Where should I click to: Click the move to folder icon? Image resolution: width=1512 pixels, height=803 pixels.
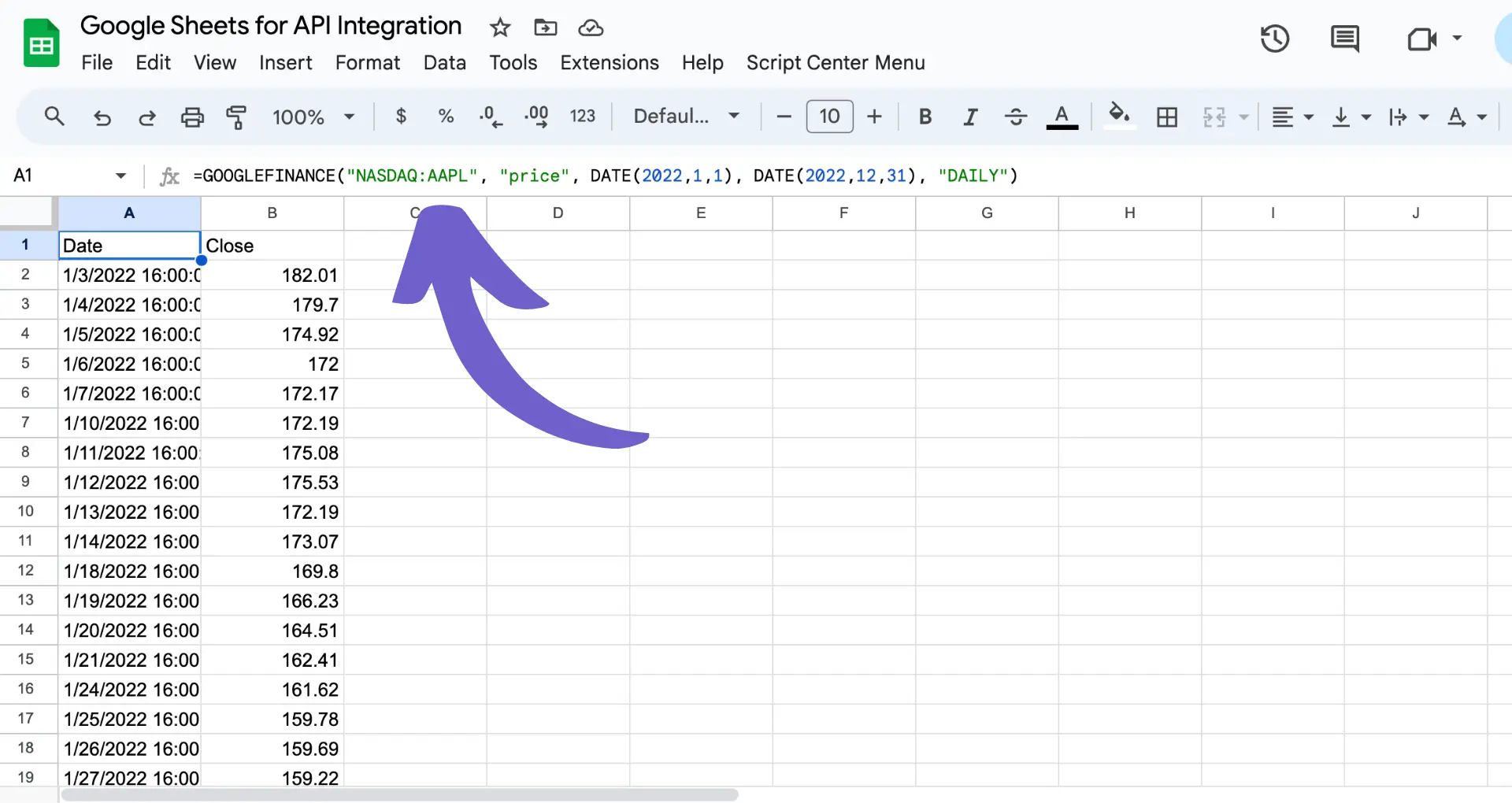tap(545, 28)
